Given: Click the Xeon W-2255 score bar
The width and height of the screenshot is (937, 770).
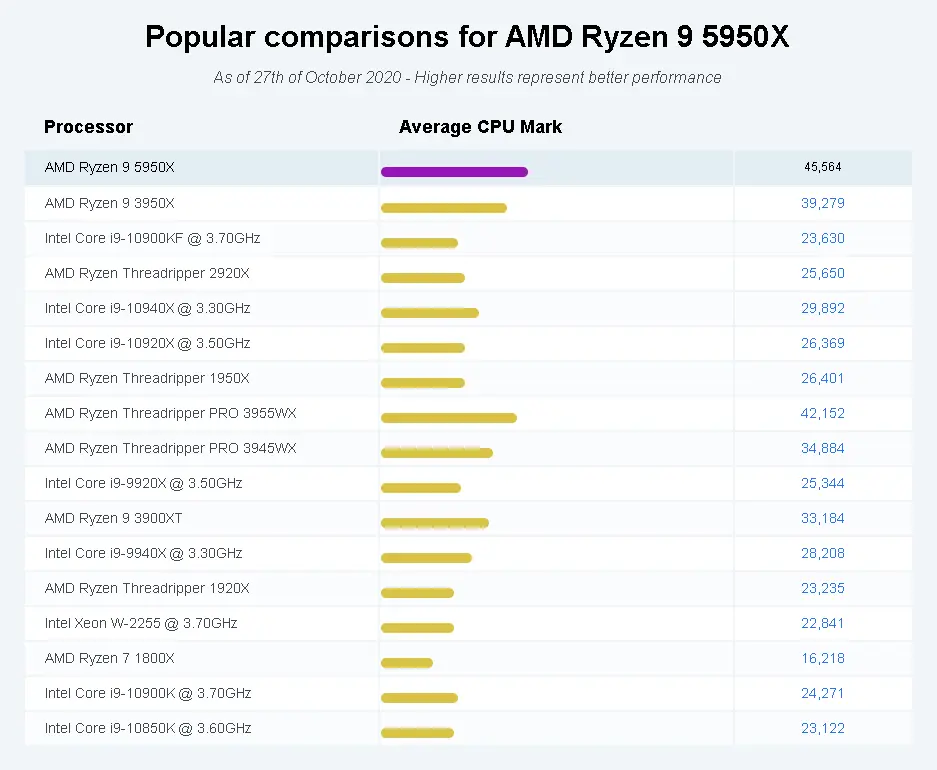Looking at the screenshot, I should tap(417, 628).
